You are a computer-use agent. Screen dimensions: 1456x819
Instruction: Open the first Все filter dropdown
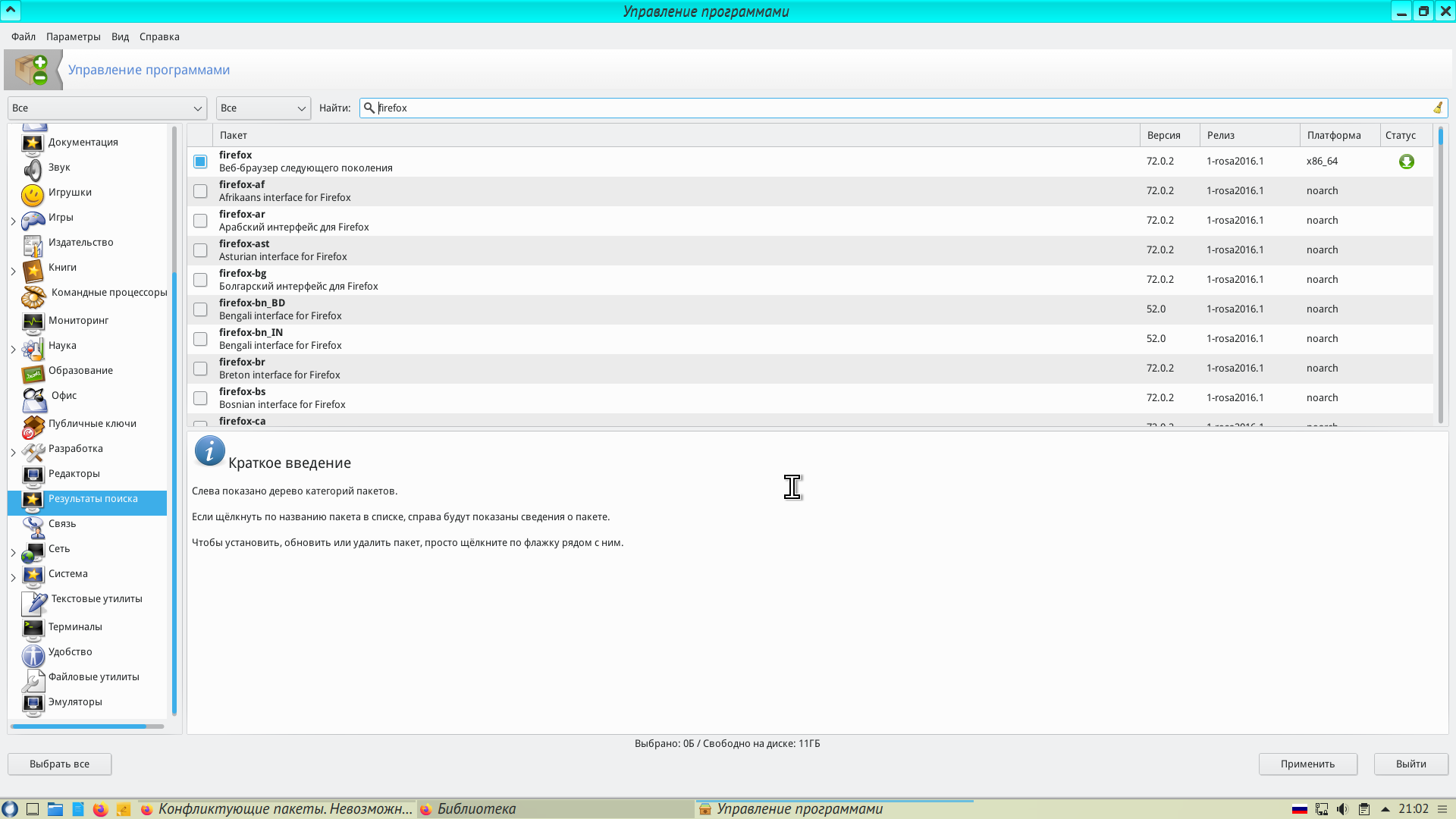(x=107, y=108)
